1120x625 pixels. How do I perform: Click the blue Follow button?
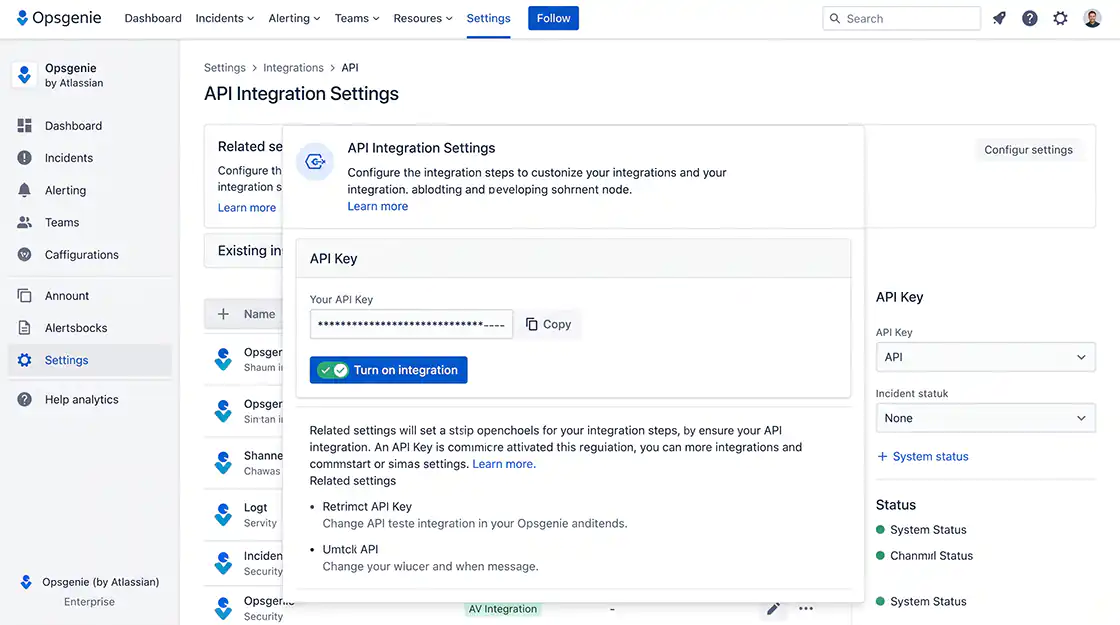point(554,19)
